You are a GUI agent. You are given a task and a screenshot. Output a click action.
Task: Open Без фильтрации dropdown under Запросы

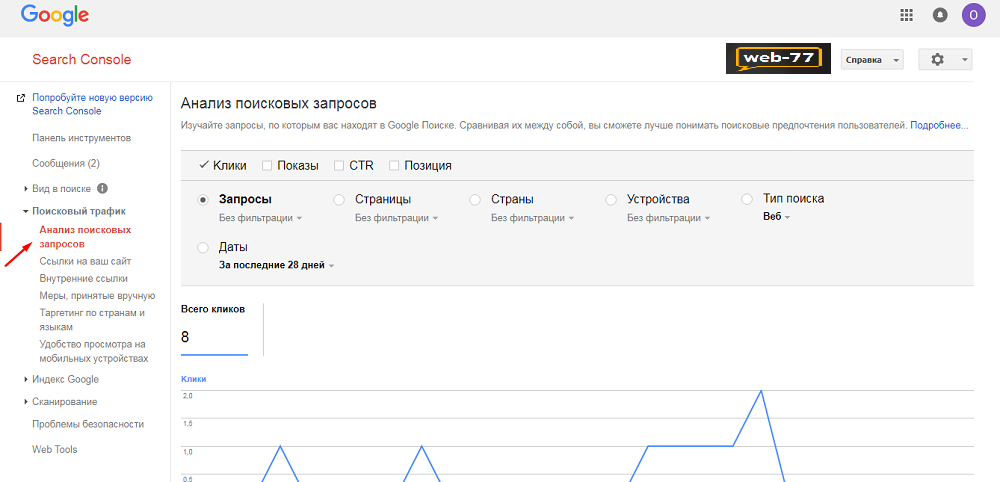(260, 218)
